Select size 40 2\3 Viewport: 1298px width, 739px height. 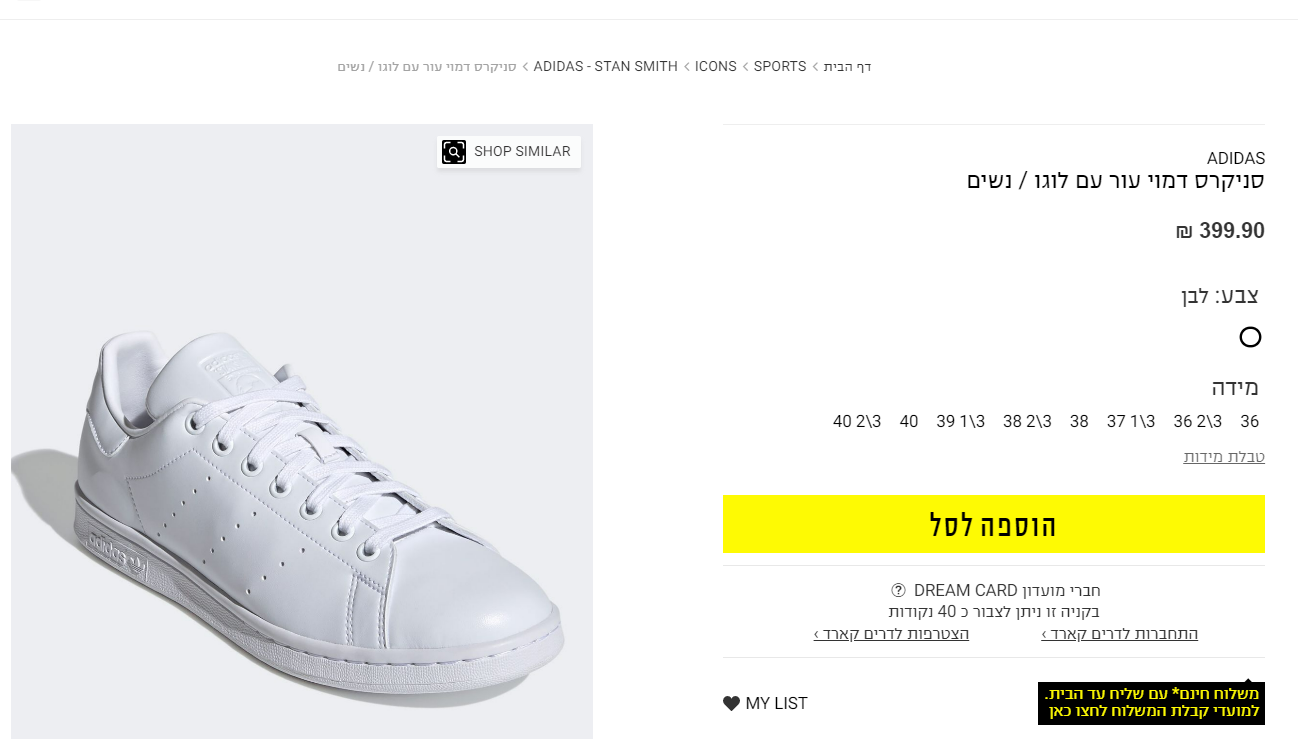pyautogui.click(x=857, y=422)
